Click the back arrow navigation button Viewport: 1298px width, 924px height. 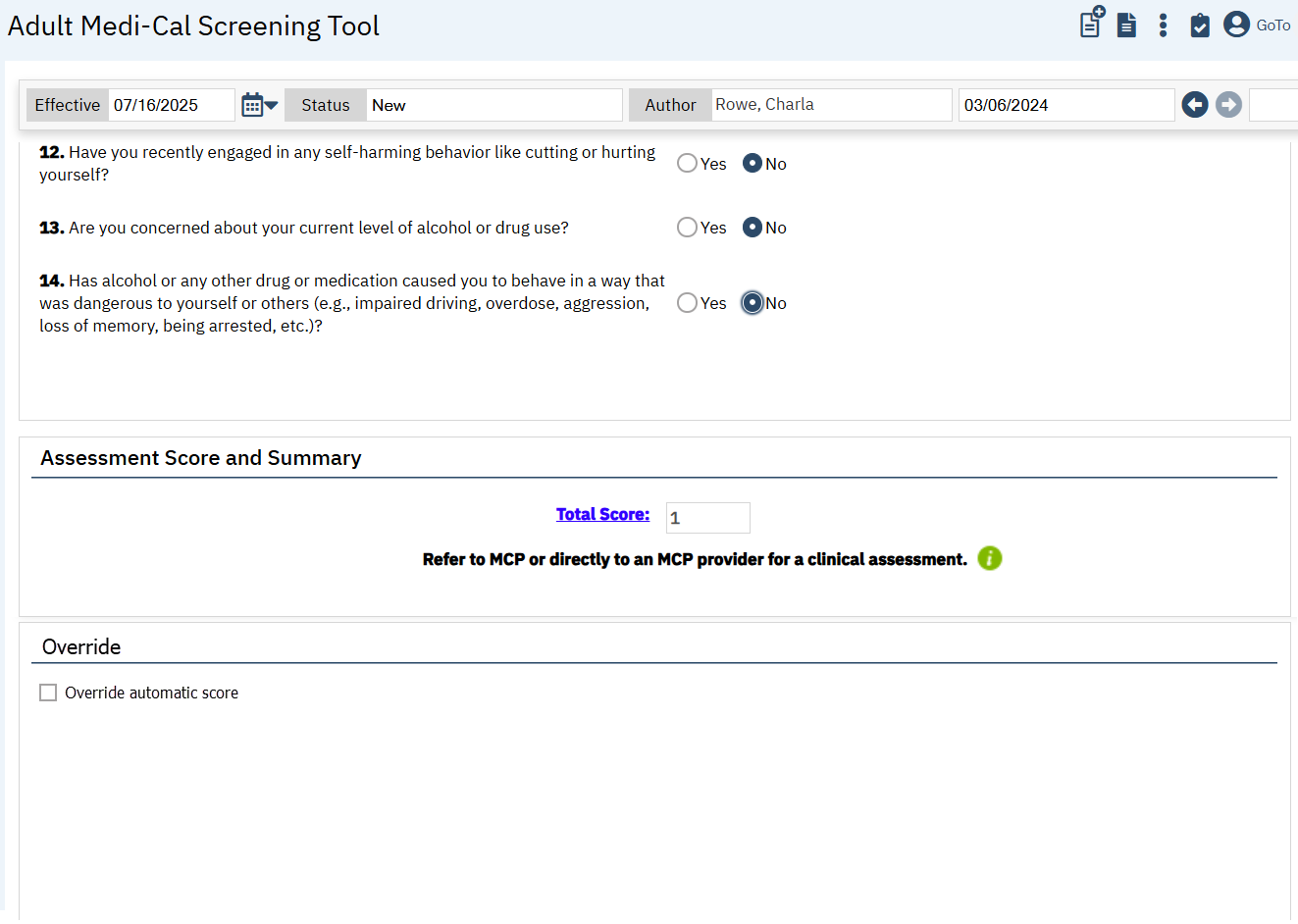(x=1194, y=105)
